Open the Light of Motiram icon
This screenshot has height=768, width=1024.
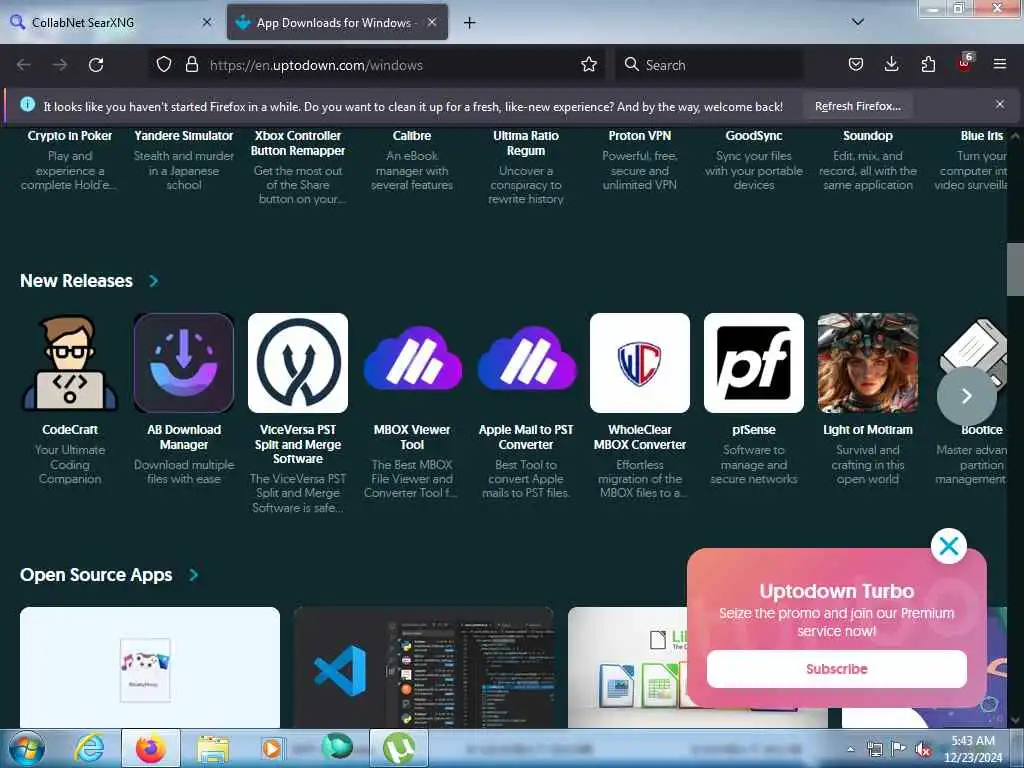tap(868, 363)
